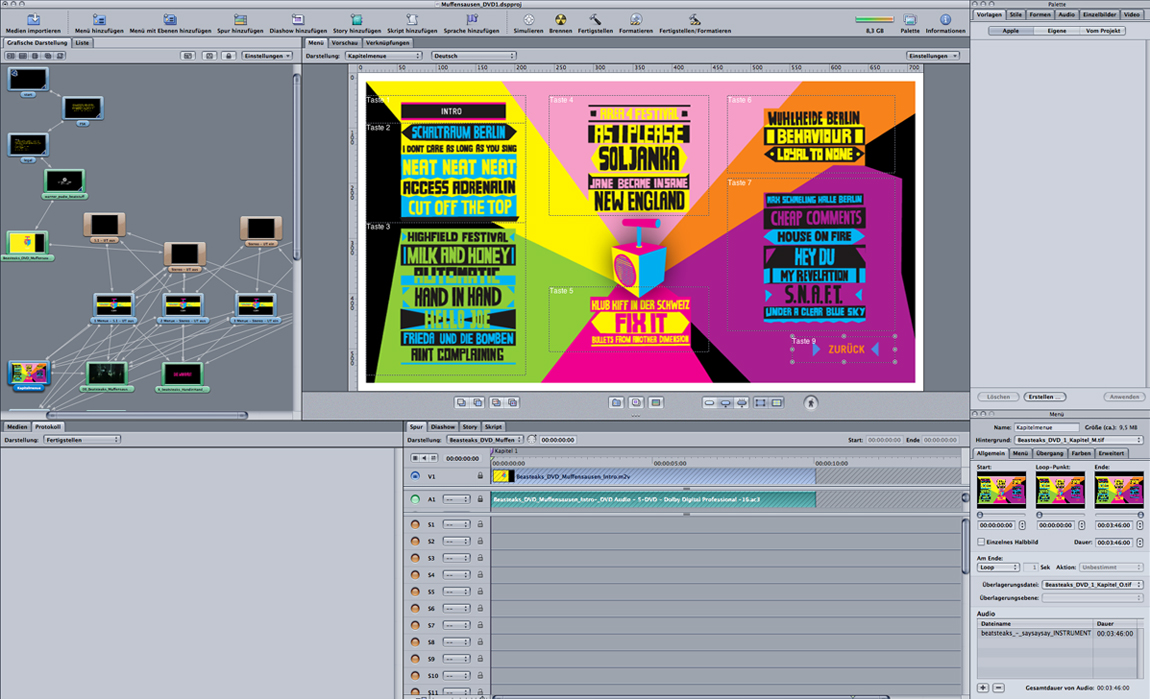Open Einstellungen dropdown in menu editor
1150x700 pixels.
click(x=933, y=56)
